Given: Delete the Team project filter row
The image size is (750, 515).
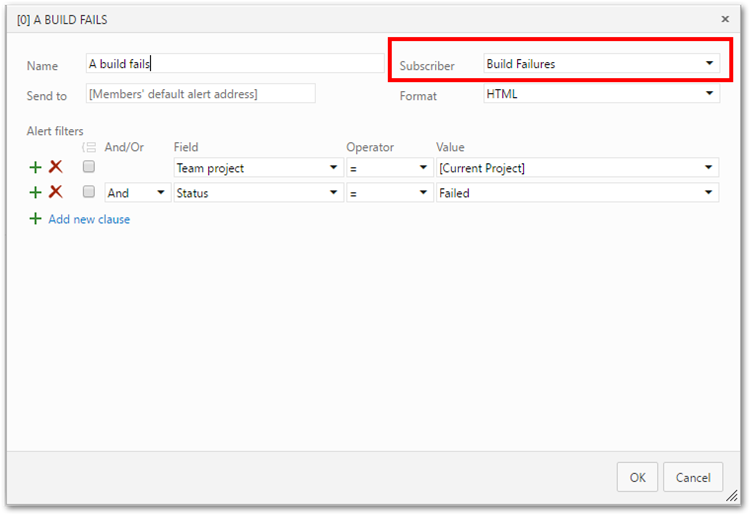Looking at the screenshot, I should tap(56, 167).
